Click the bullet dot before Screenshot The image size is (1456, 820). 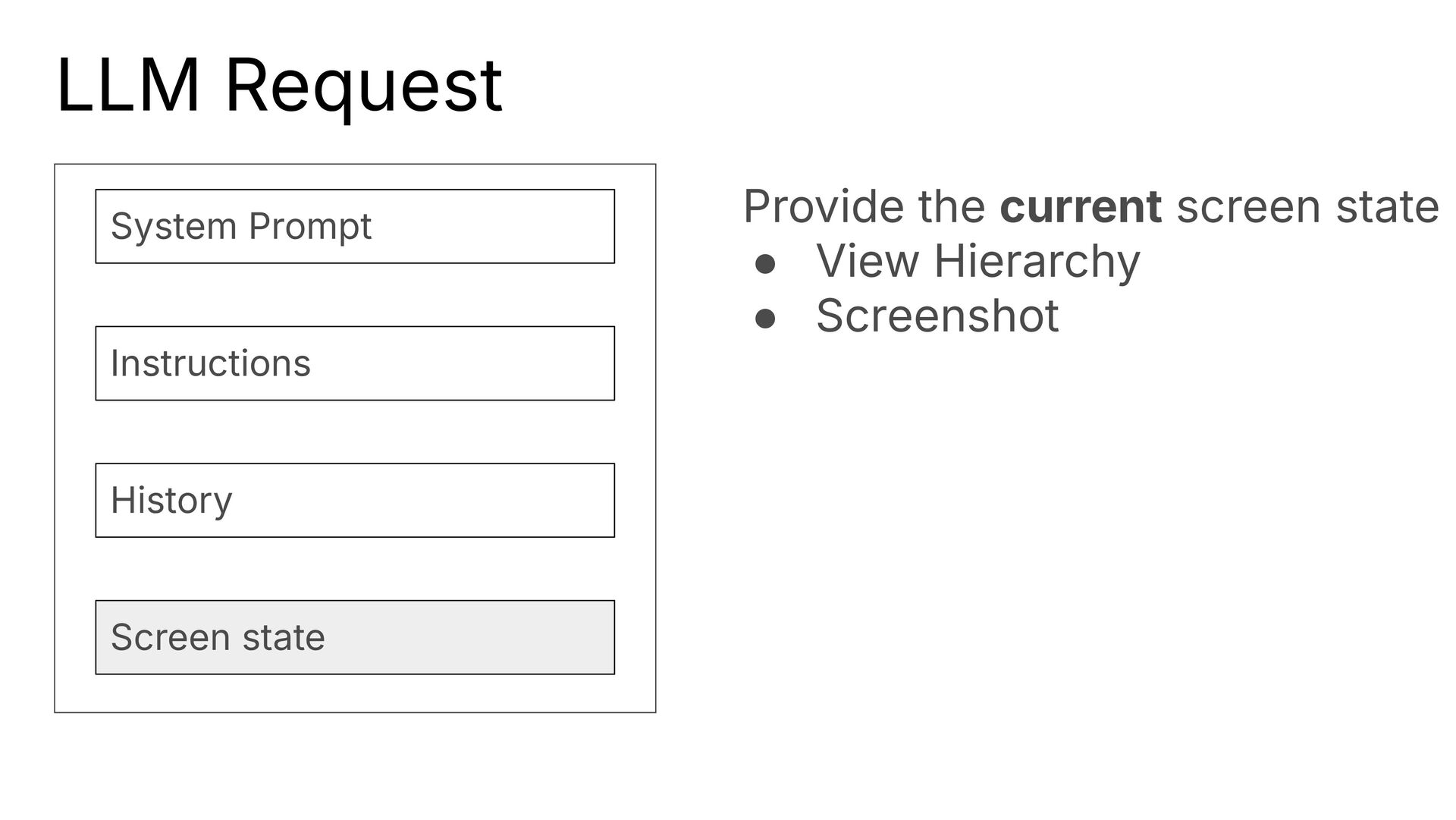(764, 319)
